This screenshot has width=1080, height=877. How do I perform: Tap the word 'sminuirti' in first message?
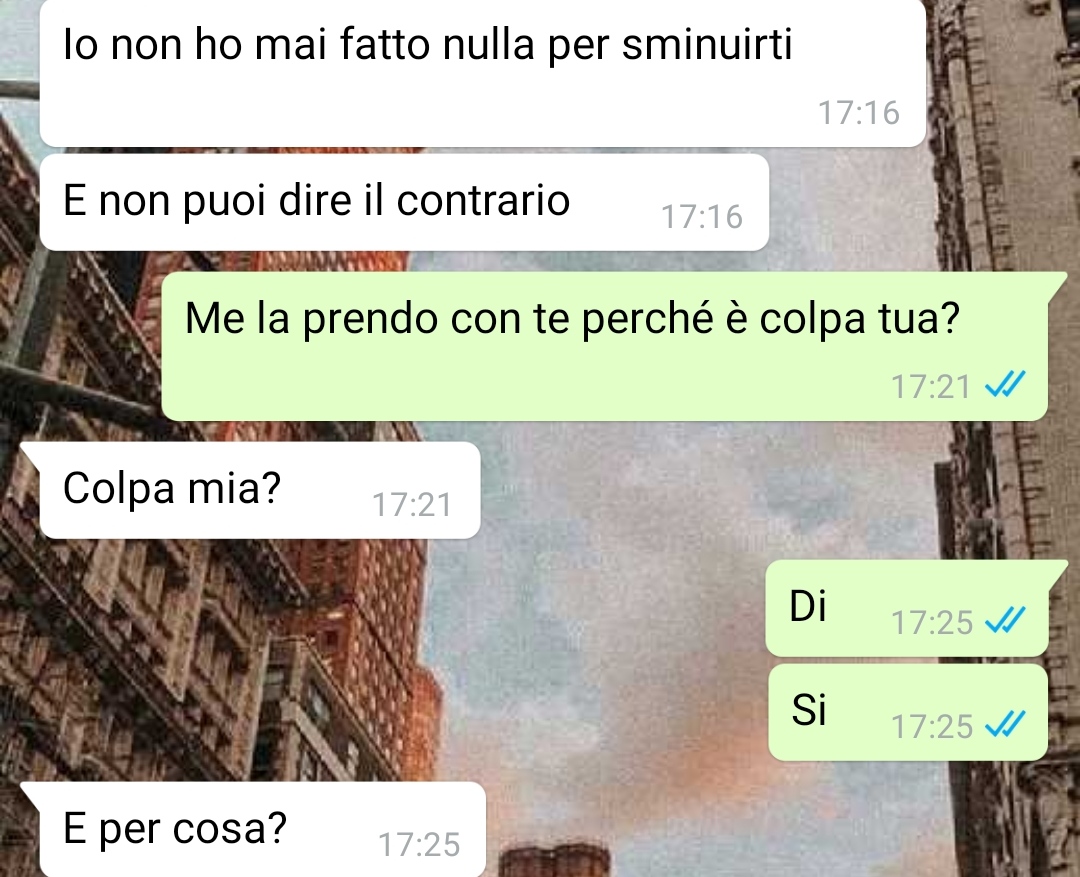(707, 44)
